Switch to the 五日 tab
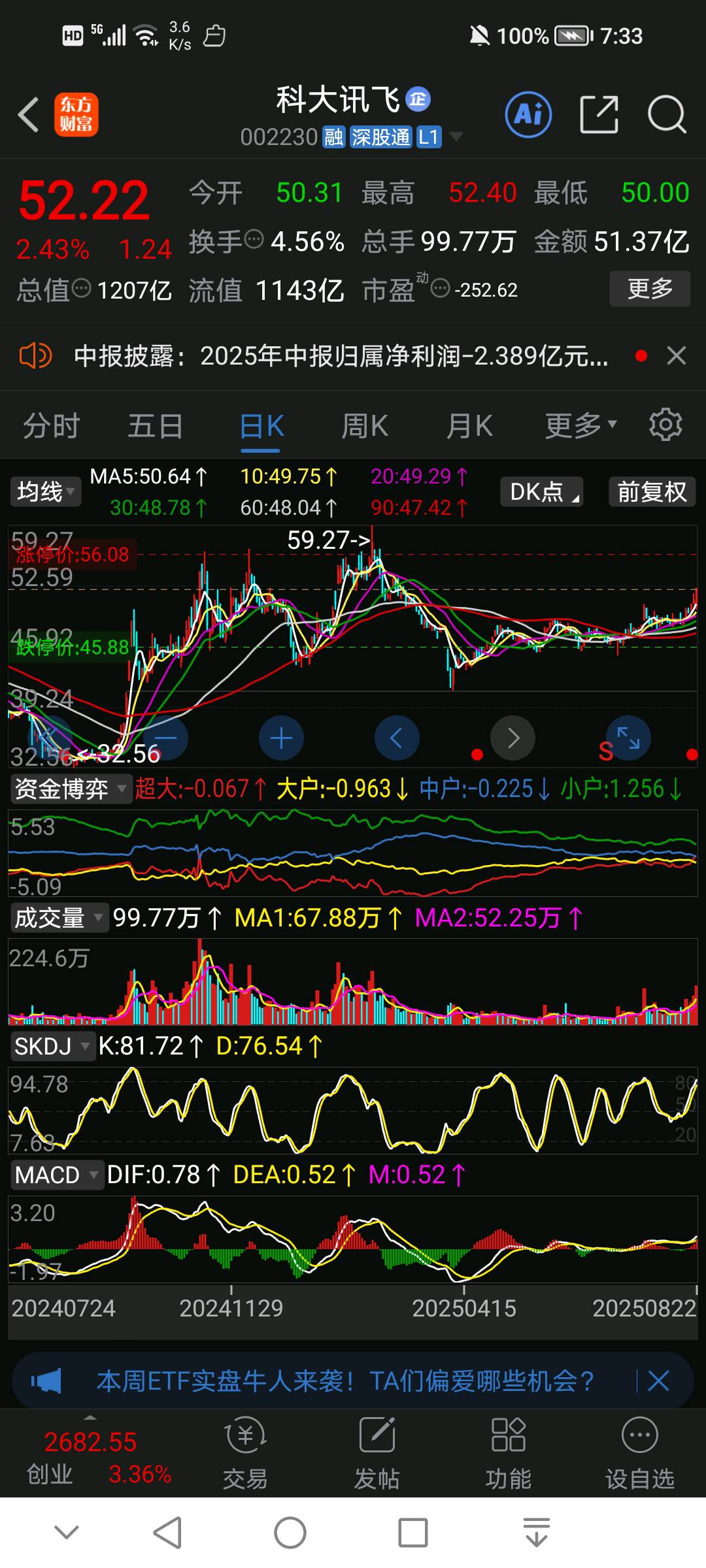706x1568 pixels. 156,427
